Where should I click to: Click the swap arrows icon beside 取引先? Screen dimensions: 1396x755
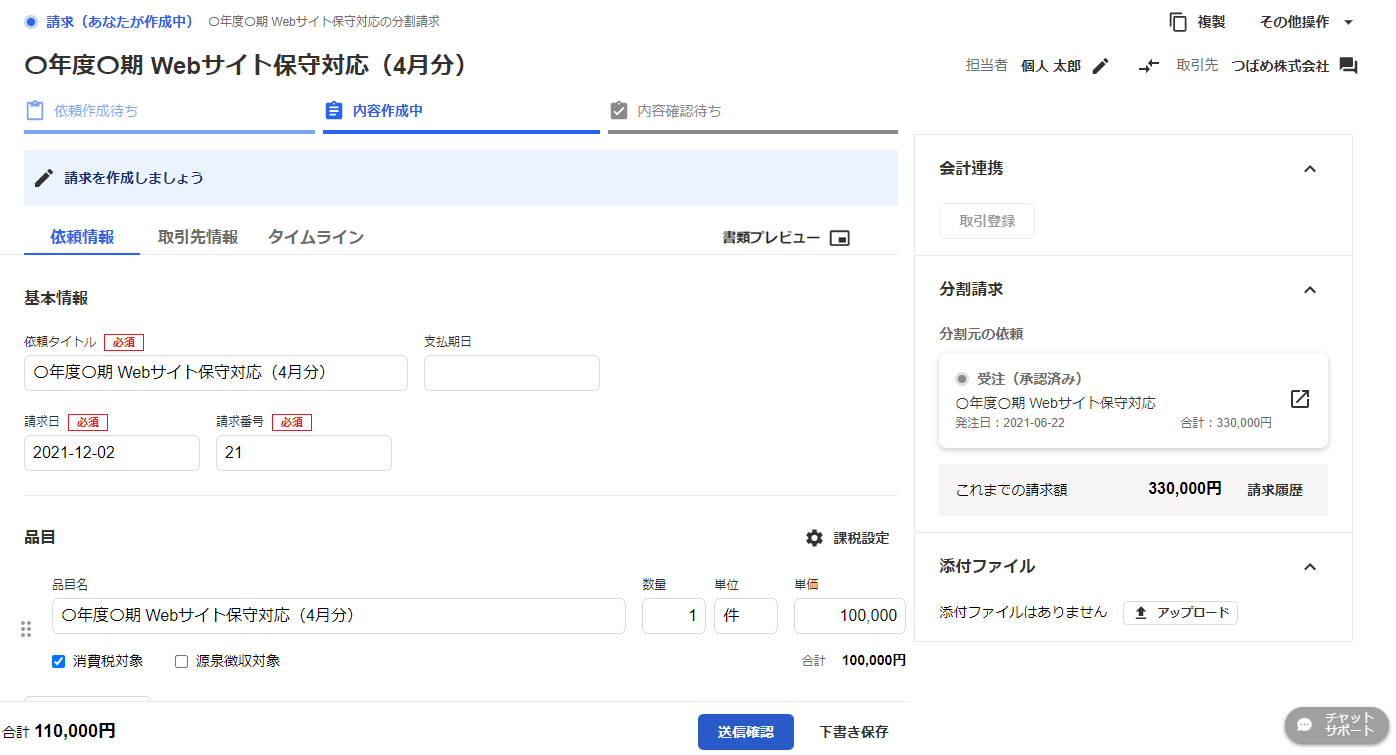click(1149, 66)
